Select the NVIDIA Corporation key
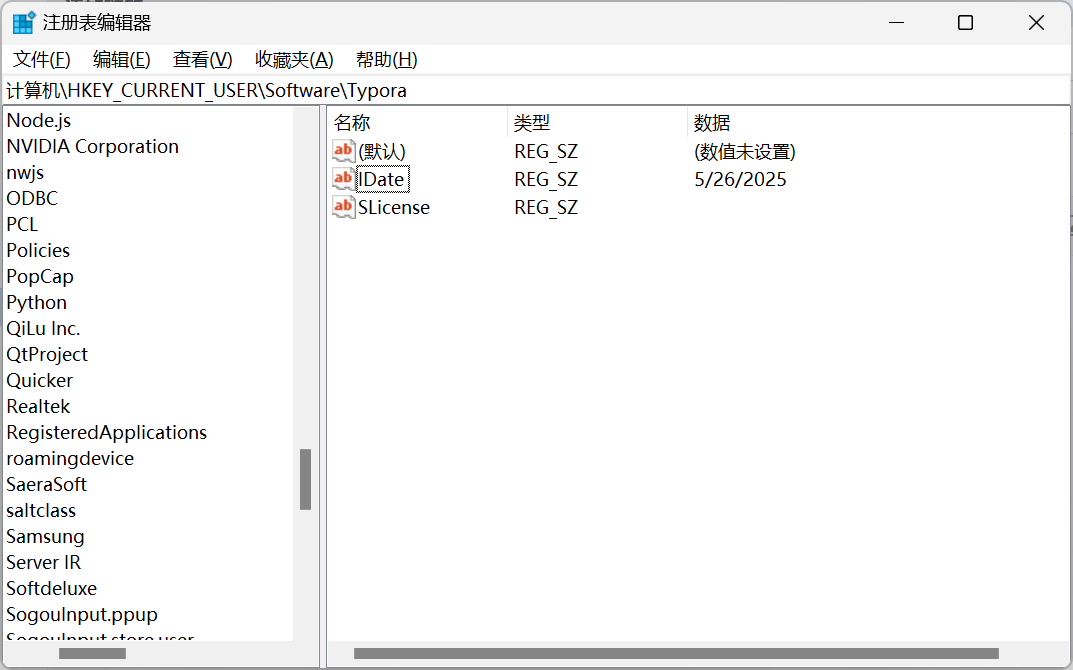The height and width of the screenshot is (670, 1073). click(92, 146)
